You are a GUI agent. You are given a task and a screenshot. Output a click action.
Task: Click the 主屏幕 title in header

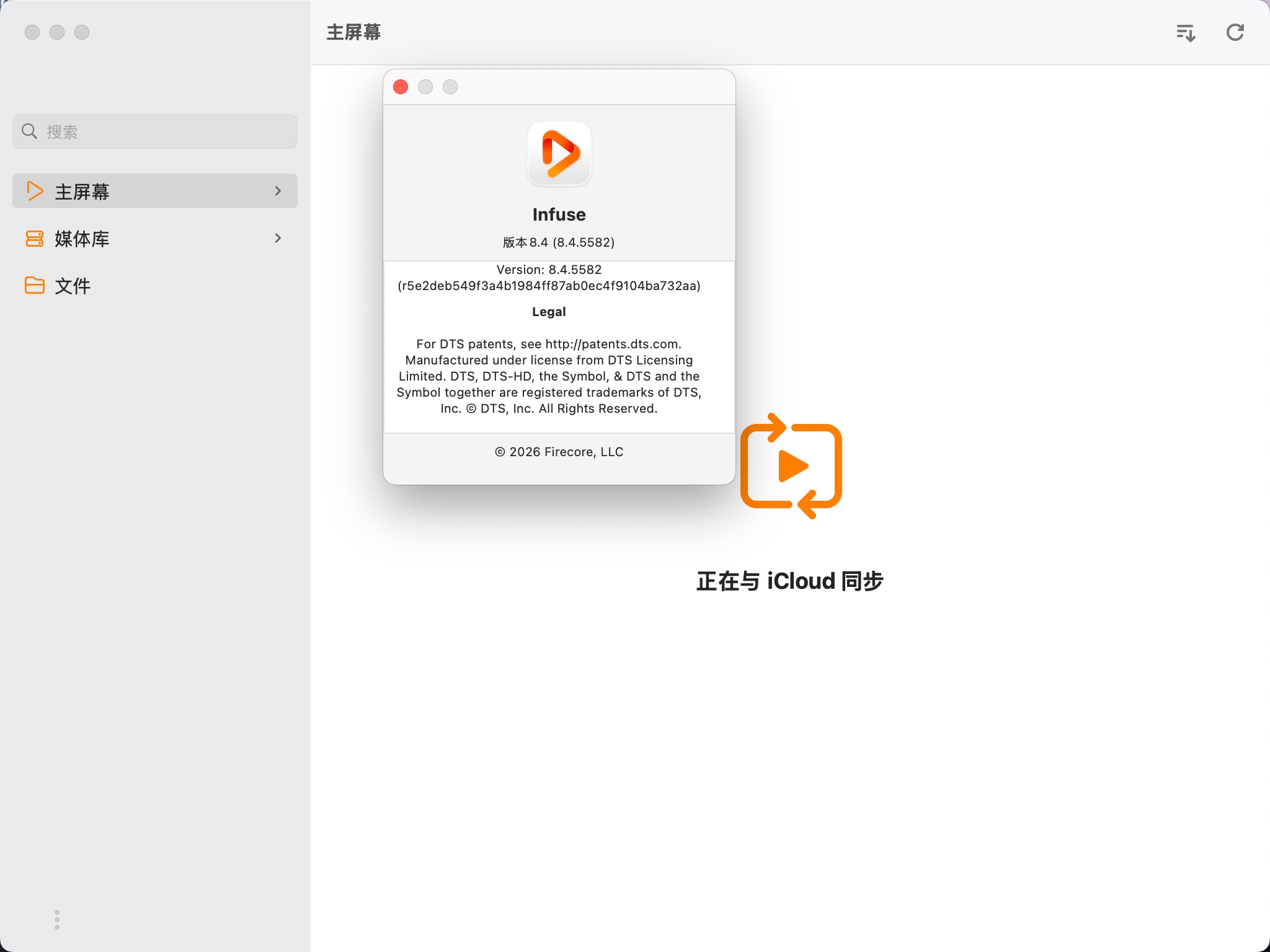tap(353, 32)
